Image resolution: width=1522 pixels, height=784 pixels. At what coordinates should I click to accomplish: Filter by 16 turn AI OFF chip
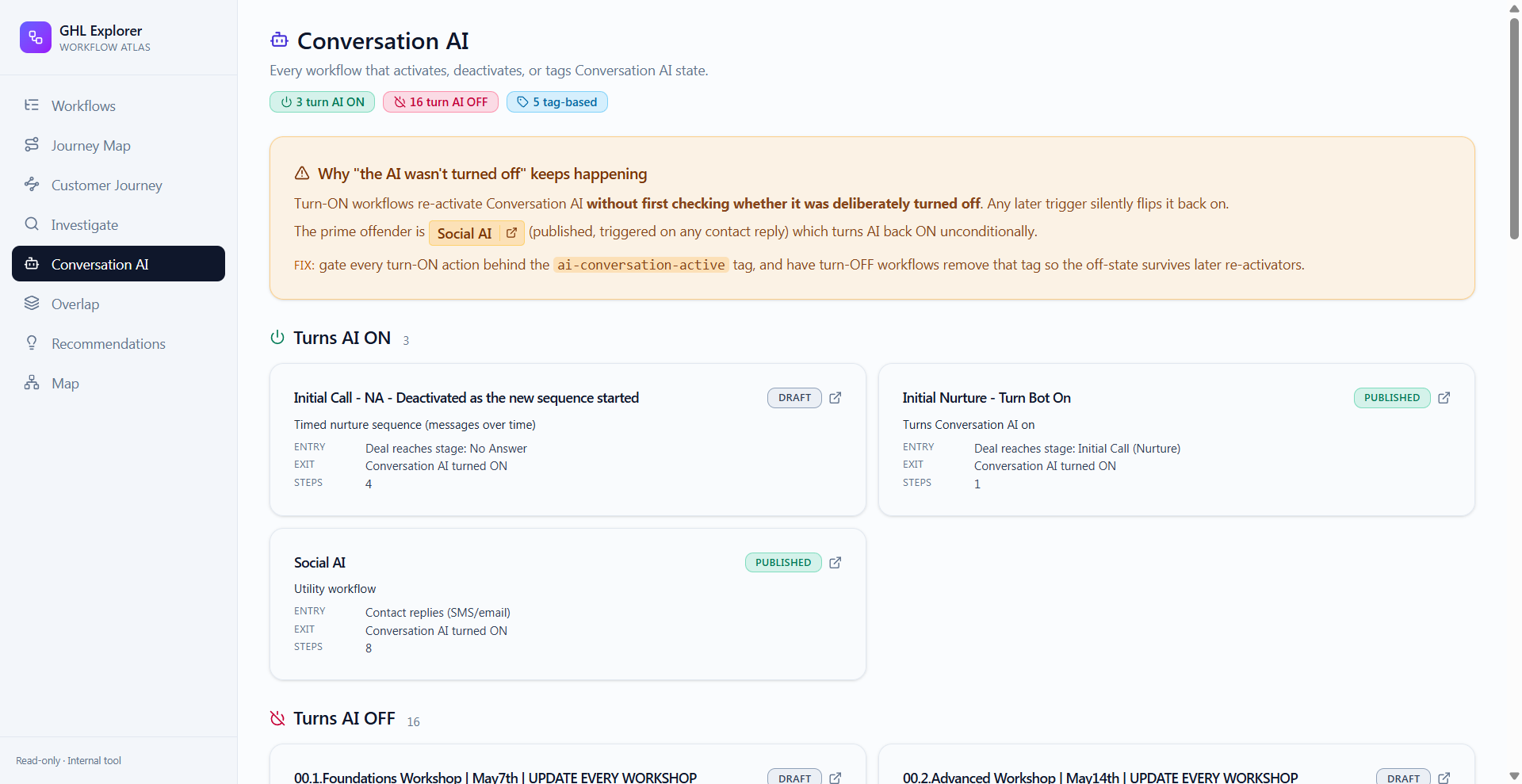pyautogui.click(x=441, y=102)
